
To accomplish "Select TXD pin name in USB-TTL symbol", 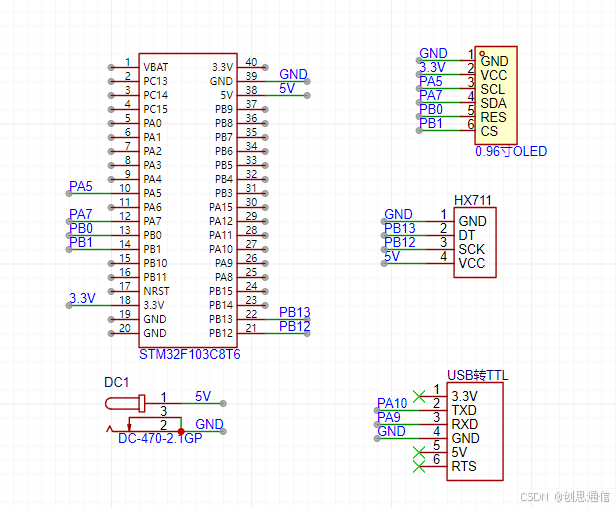I will (464, 410).
